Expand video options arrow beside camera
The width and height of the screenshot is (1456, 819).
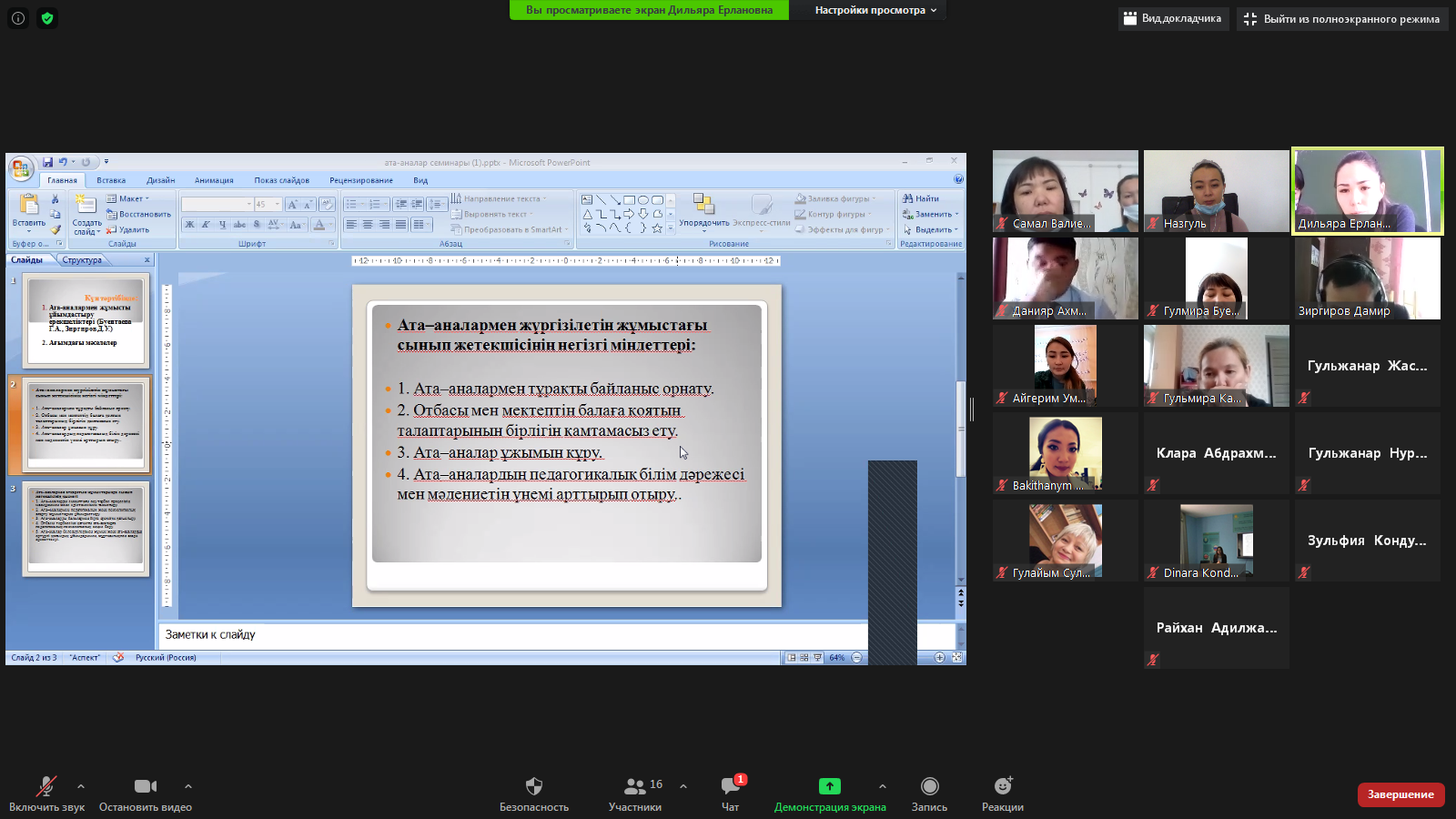[x=188, y=786]
